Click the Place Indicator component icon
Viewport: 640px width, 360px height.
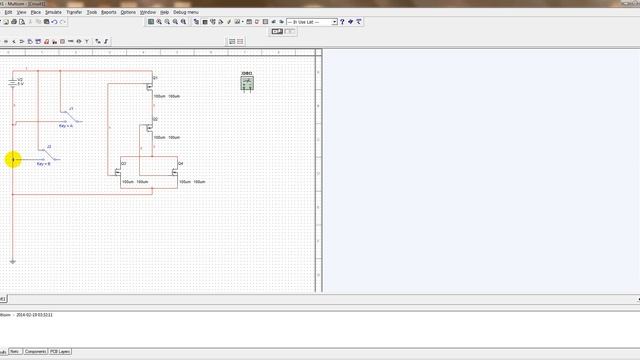[62, 41]
